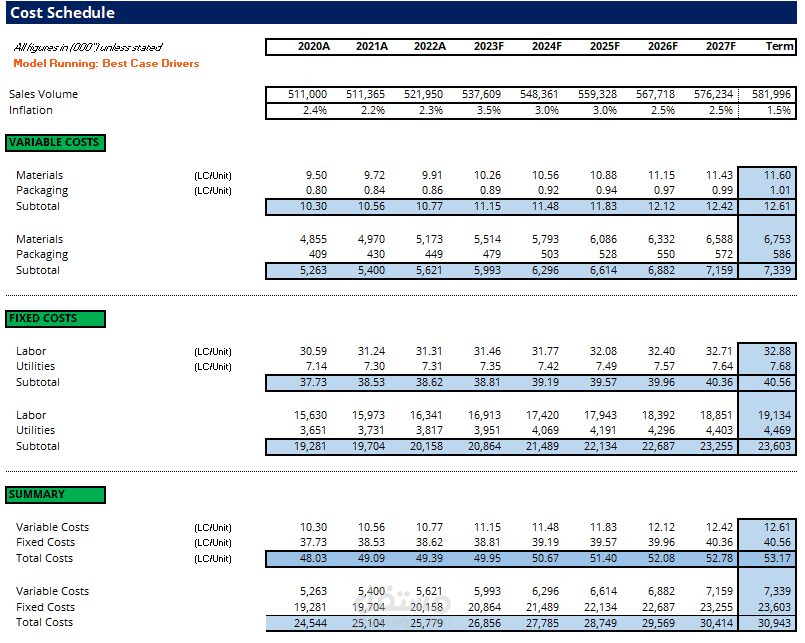Select 2021A Packaging per-unit 0.84
The image size is (805, 643).
[x=374, y=191]
